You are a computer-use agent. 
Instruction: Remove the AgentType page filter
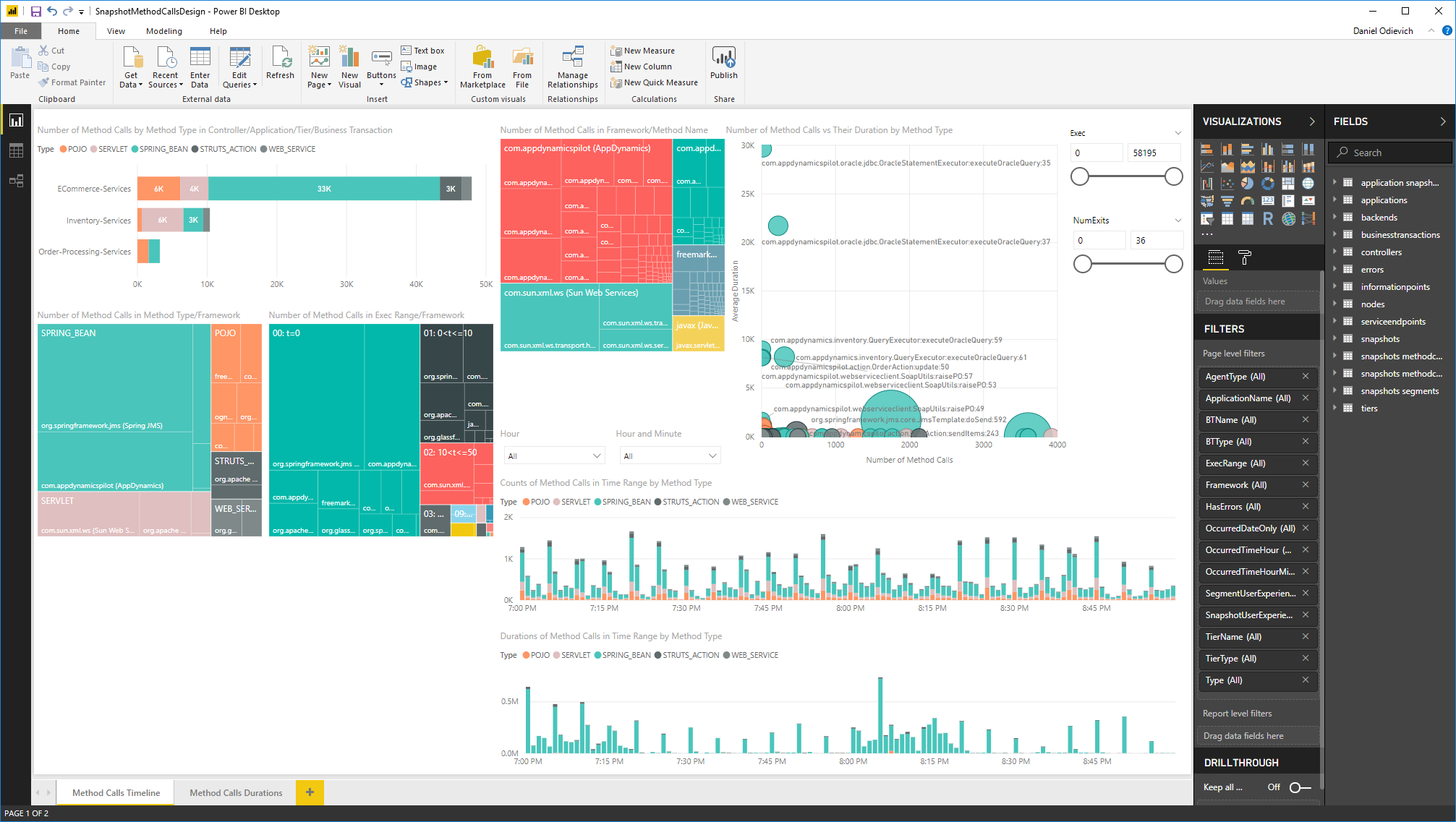tap(1306, 377)
